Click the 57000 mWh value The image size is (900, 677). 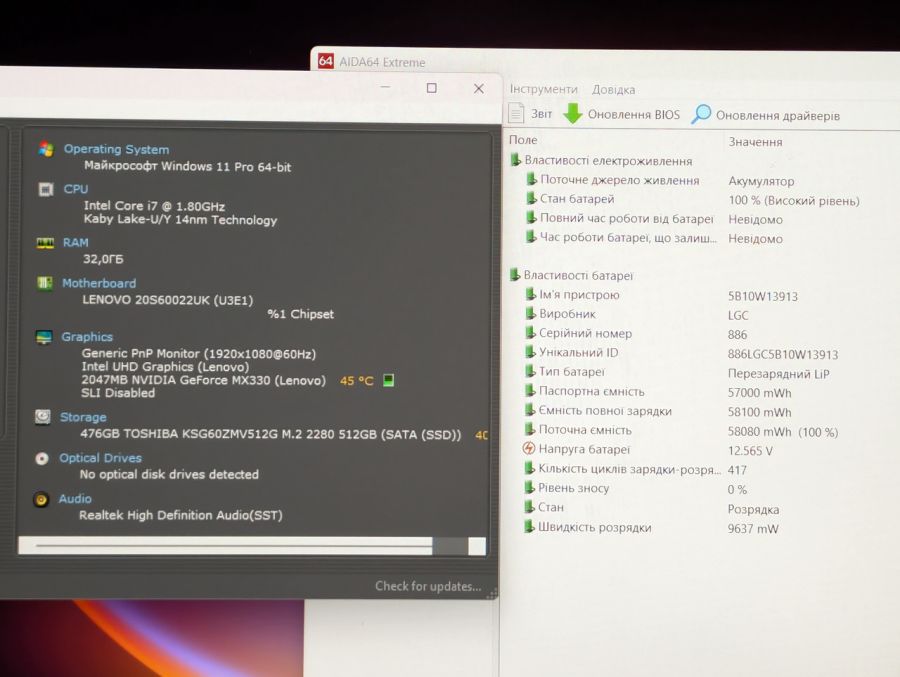point(759,393)
